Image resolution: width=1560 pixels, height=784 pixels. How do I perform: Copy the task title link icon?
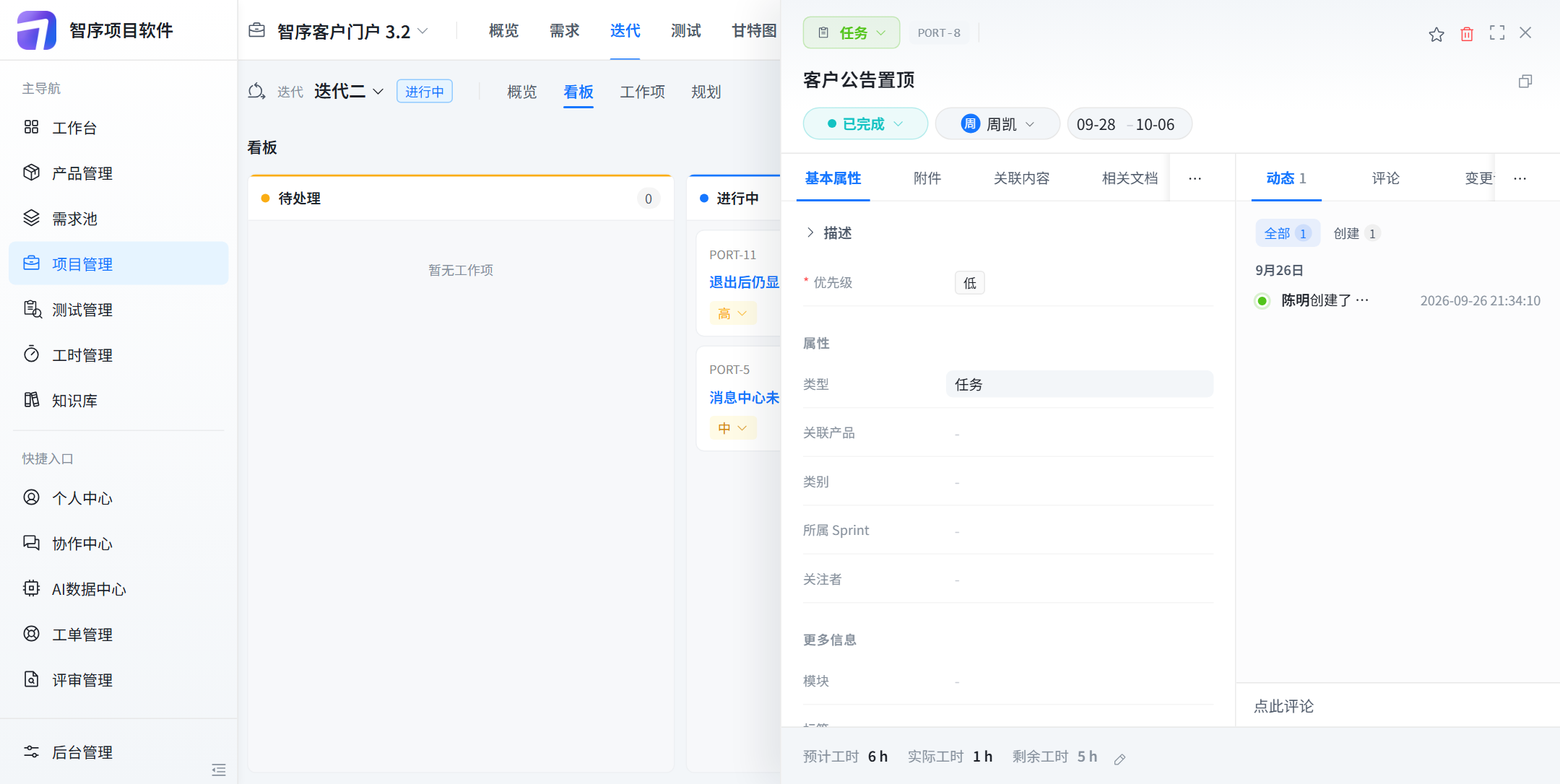[x=1525, y=81]
